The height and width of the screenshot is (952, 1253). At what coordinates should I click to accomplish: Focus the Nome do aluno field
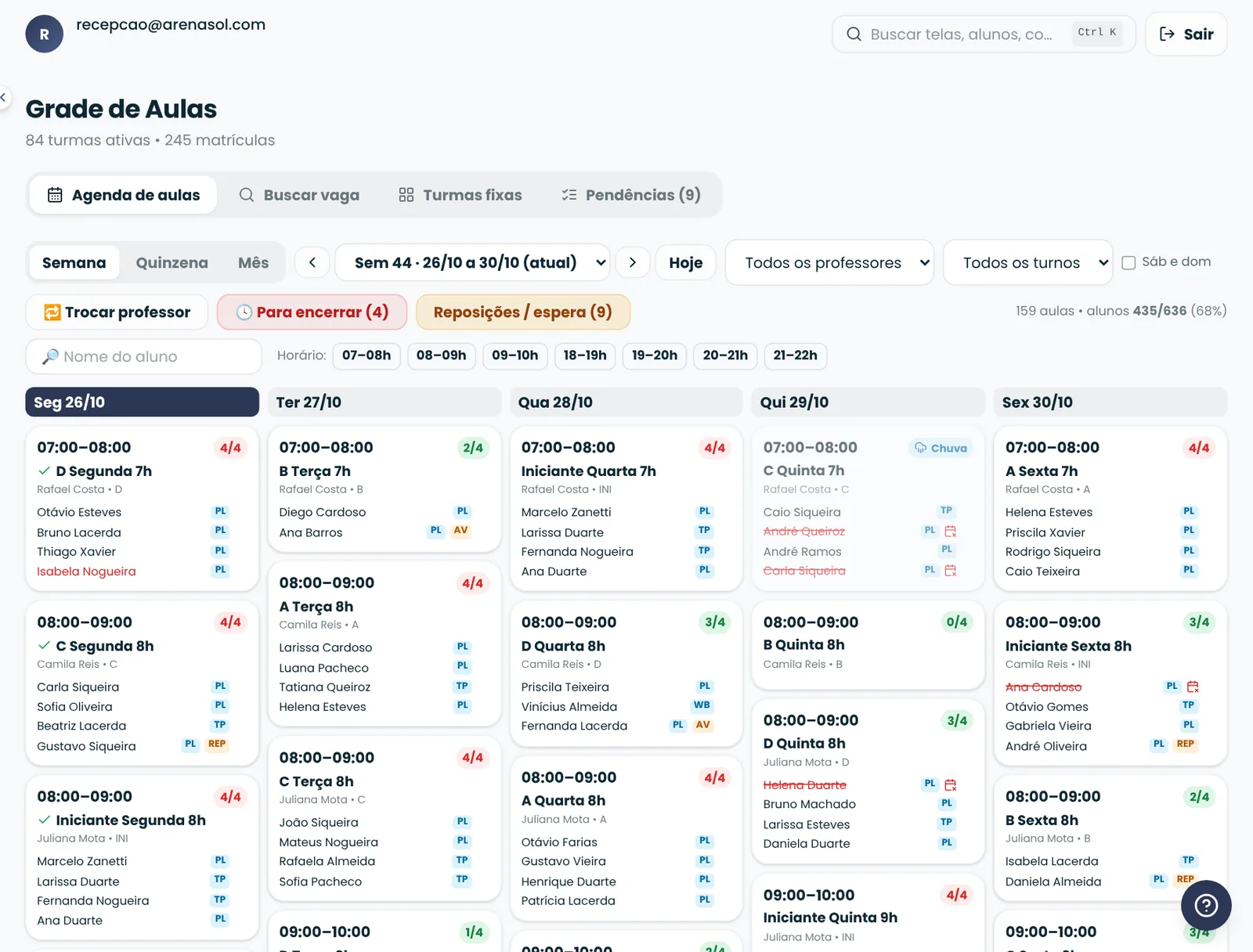[x=144, y=356]
